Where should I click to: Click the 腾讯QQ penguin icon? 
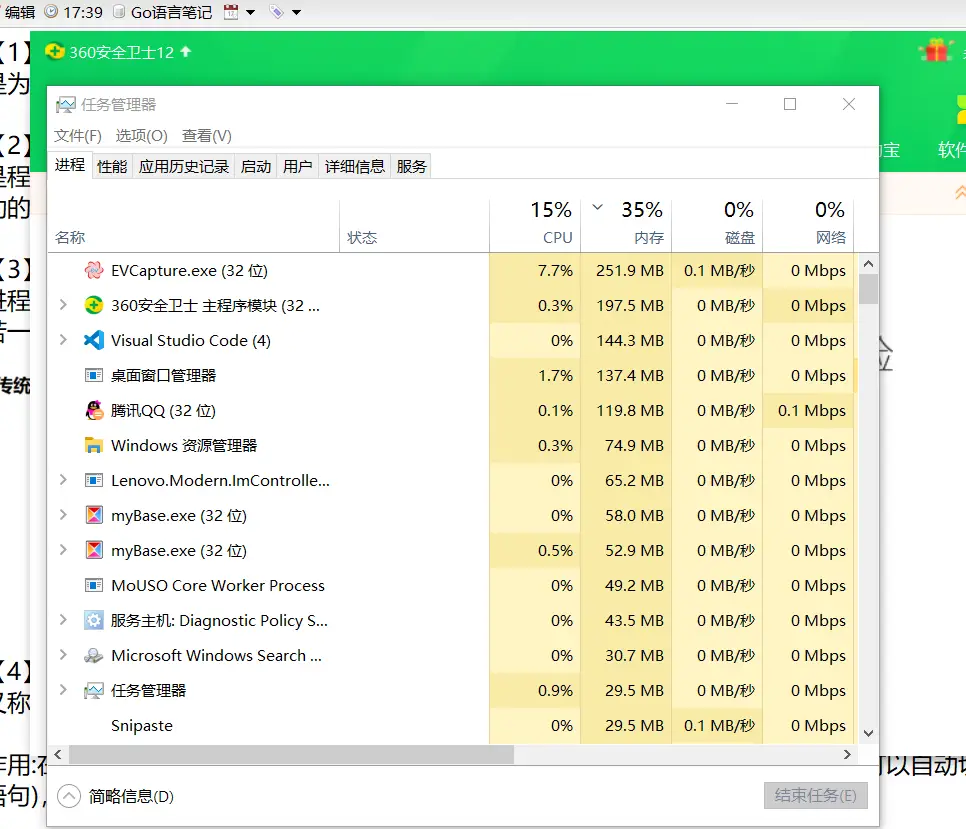click(94, 410)
